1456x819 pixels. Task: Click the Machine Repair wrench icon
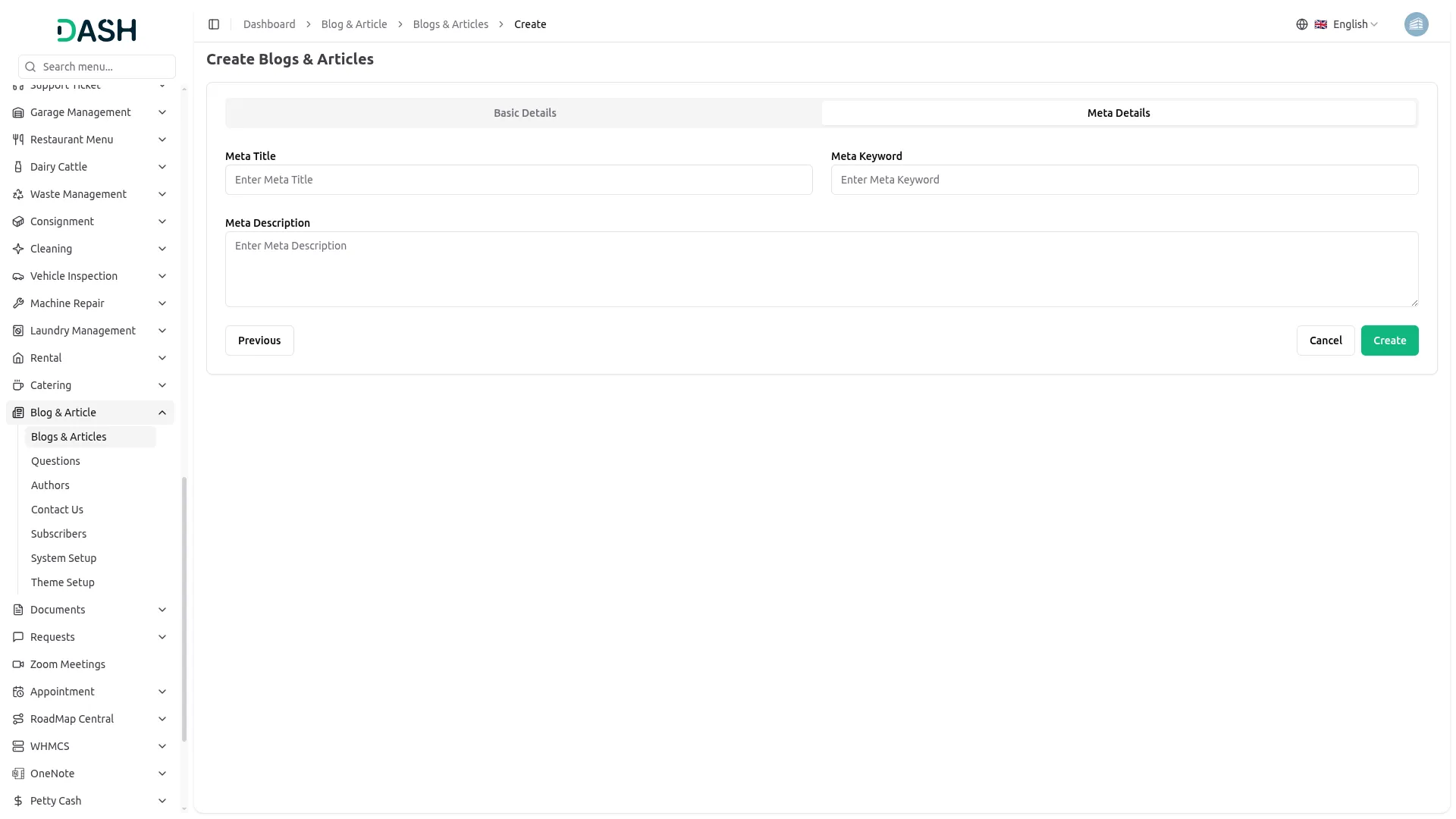click(18, 303)
